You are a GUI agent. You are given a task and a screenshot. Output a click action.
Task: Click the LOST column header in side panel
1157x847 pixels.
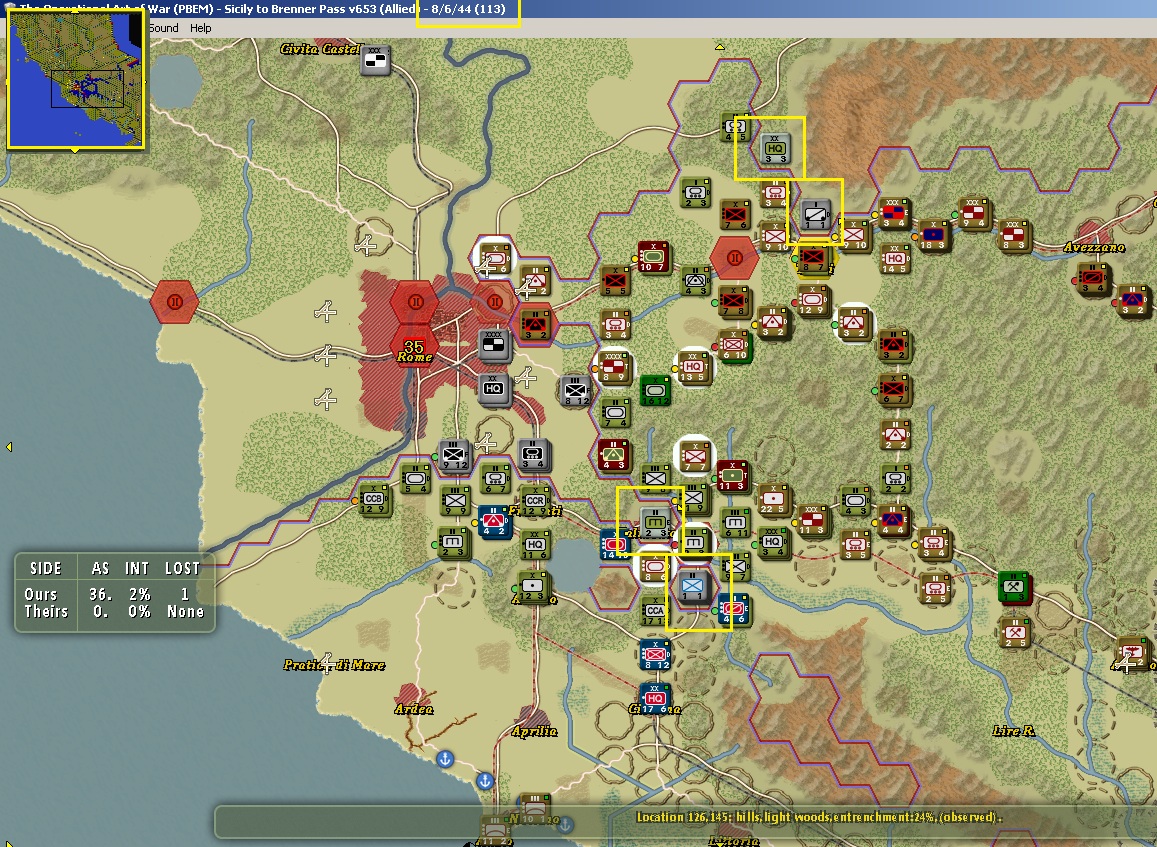point(182,568)
